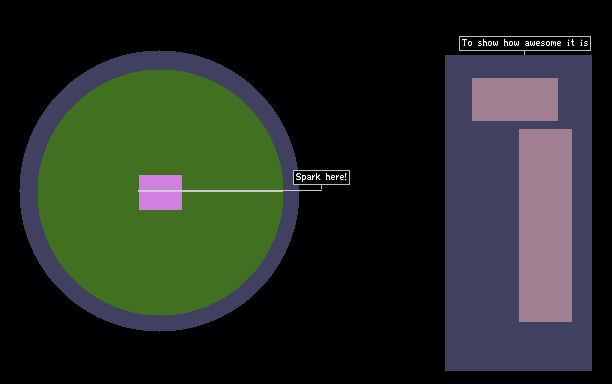Click blue-gray area below the tall pink bar
Image resolution: width=612 pixels, height=384 pixels.
[545, 346]
